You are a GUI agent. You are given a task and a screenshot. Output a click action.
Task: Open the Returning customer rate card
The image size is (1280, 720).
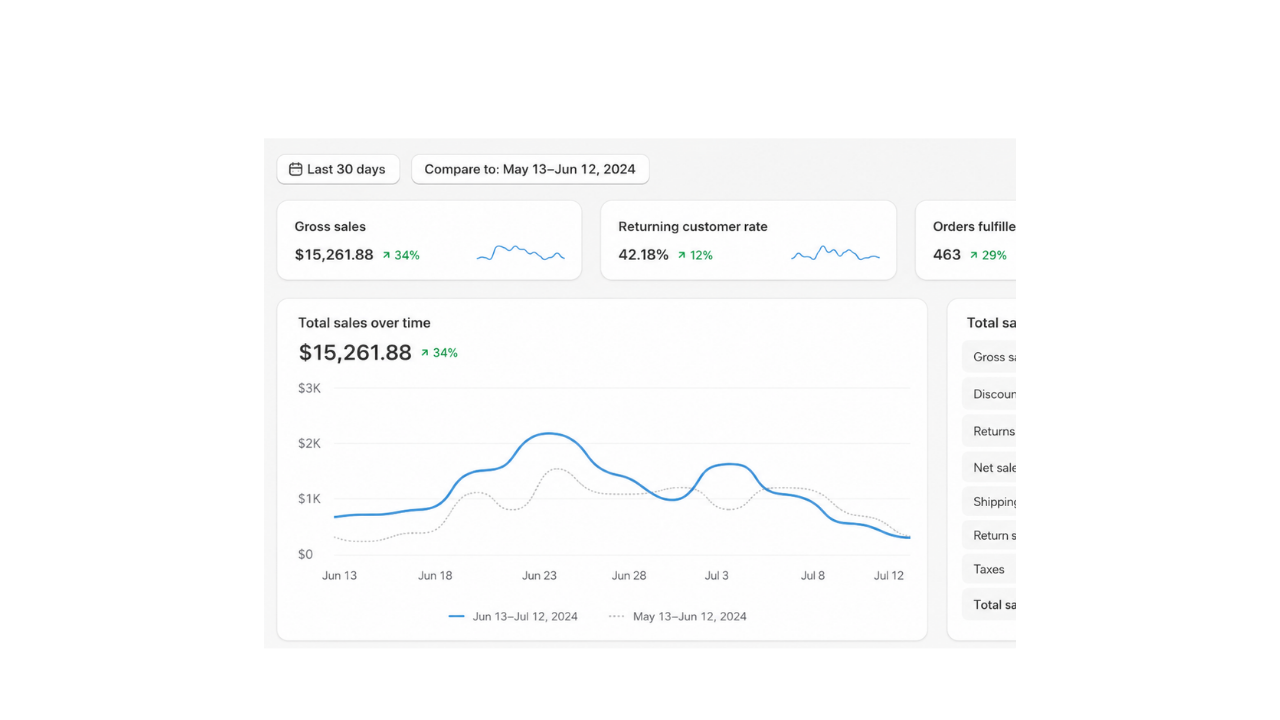pos(748,240)
